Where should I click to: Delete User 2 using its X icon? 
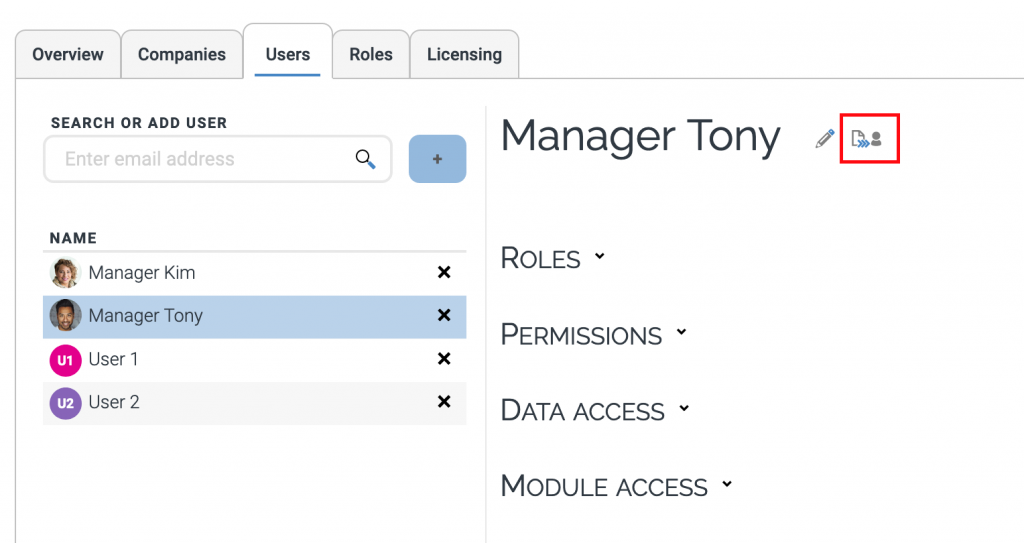click(x=444, y=402)
